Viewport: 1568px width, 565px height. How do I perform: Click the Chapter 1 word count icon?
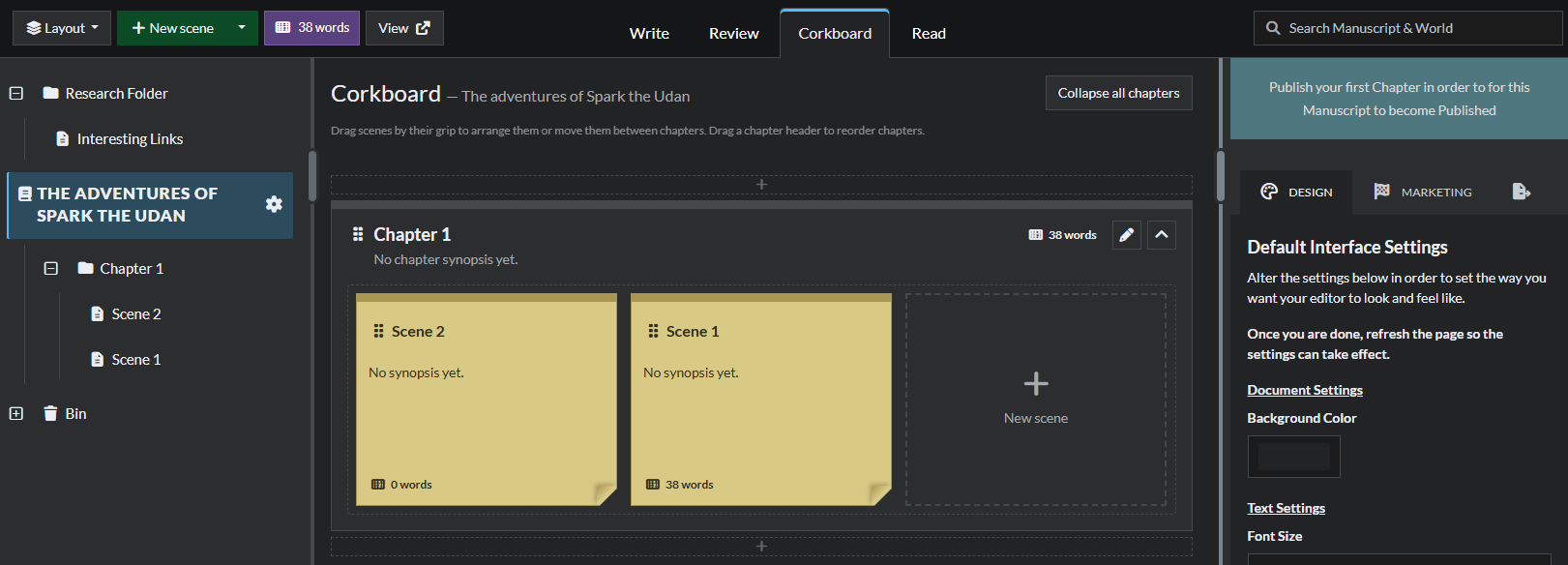click(x=1036, y=235)
